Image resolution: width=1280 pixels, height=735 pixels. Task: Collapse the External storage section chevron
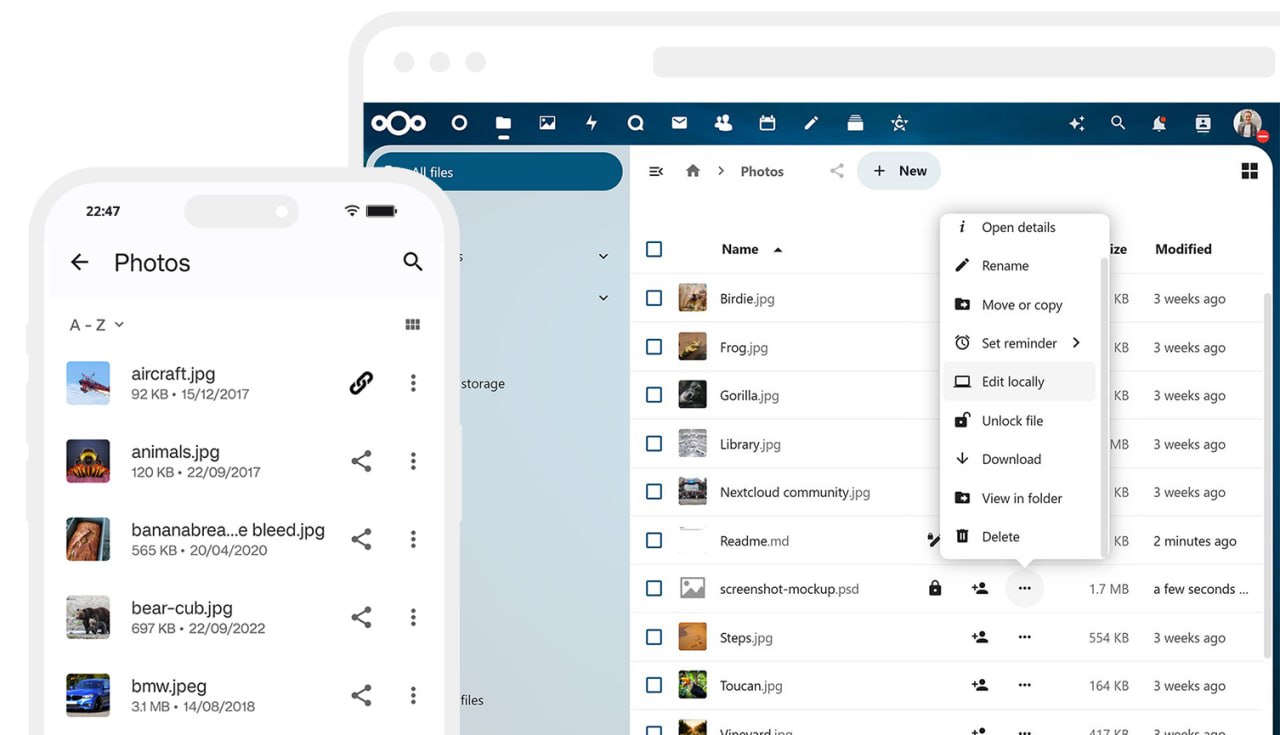click(x=603, y=297)
